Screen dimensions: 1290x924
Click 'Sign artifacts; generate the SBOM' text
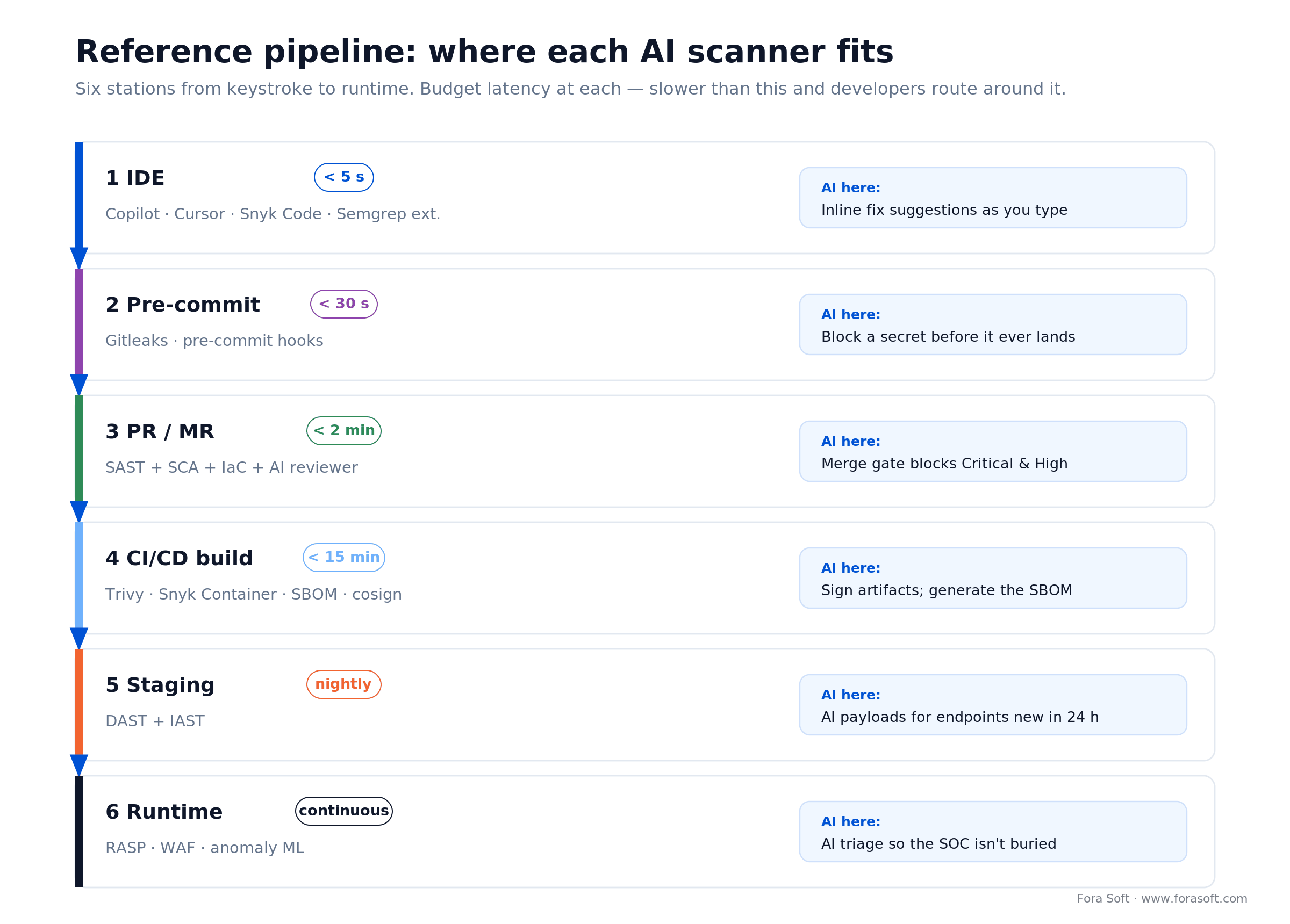(x=947, y=590)
